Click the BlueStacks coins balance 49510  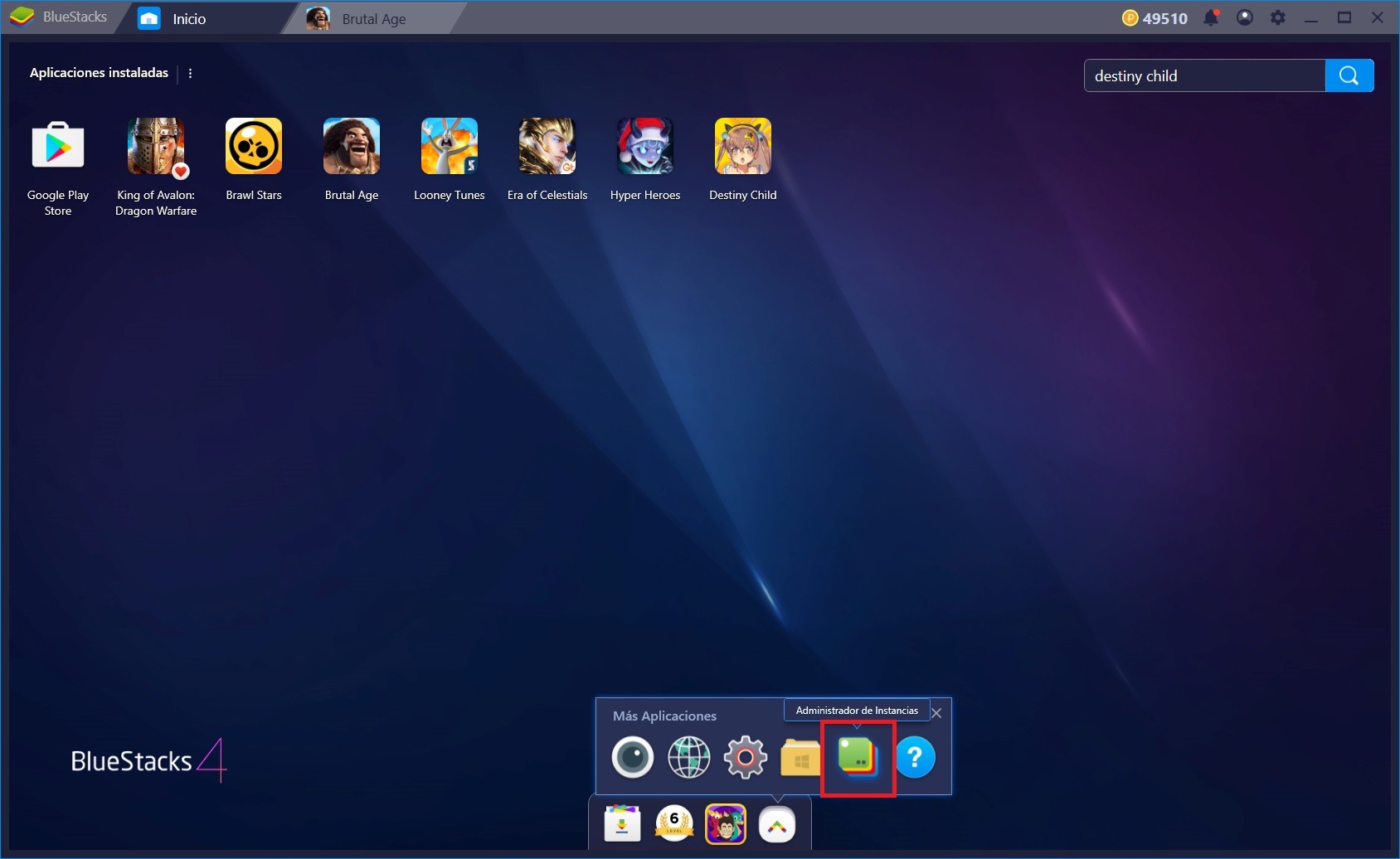pyautogui.click(x=1155, y=18)
